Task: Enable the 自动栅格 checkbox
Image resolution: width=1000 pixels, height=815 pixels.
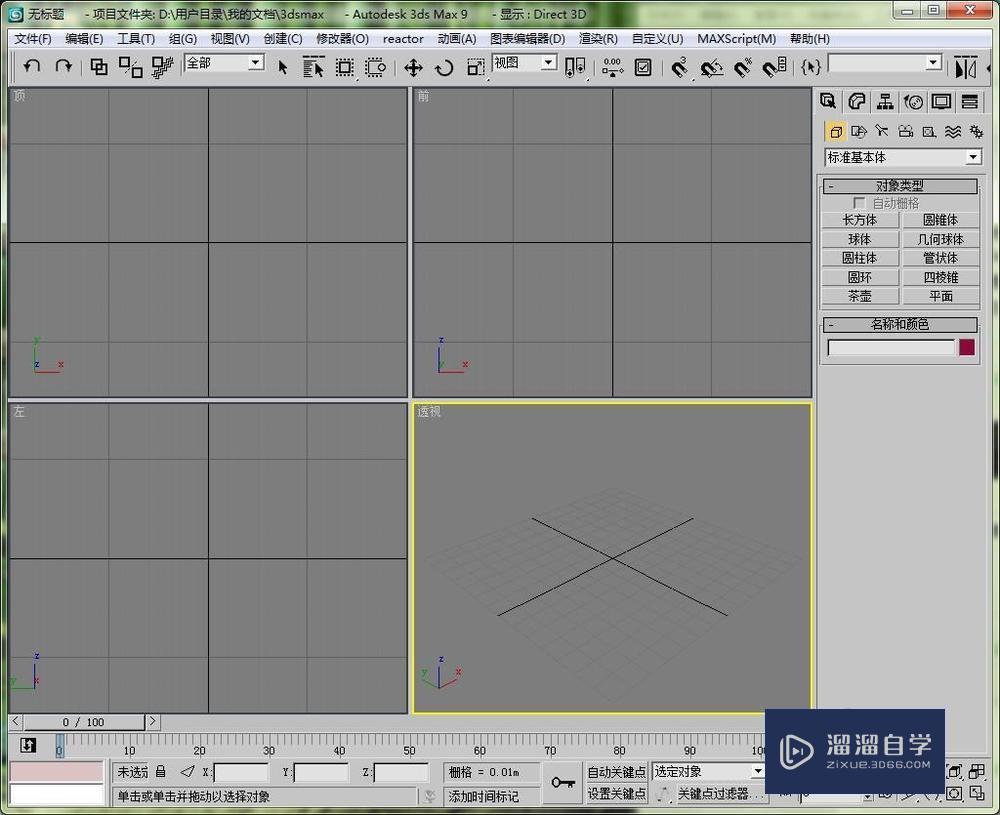Action: pyautogui.click(x=860, y=202)
